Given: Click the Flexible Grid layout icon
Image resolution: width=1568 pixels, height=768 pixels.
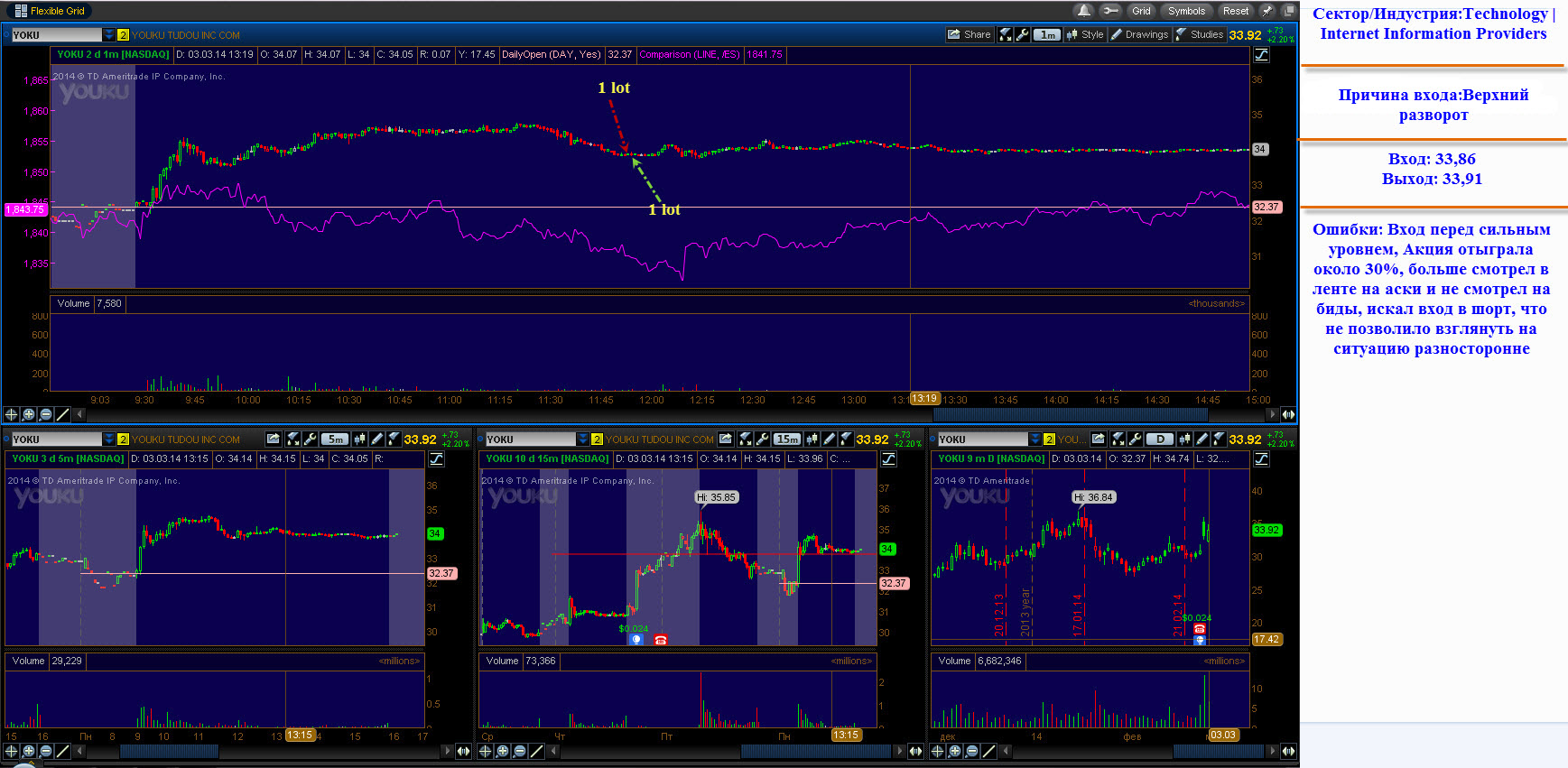Looking at the screenshot, I should pos(21,11).
